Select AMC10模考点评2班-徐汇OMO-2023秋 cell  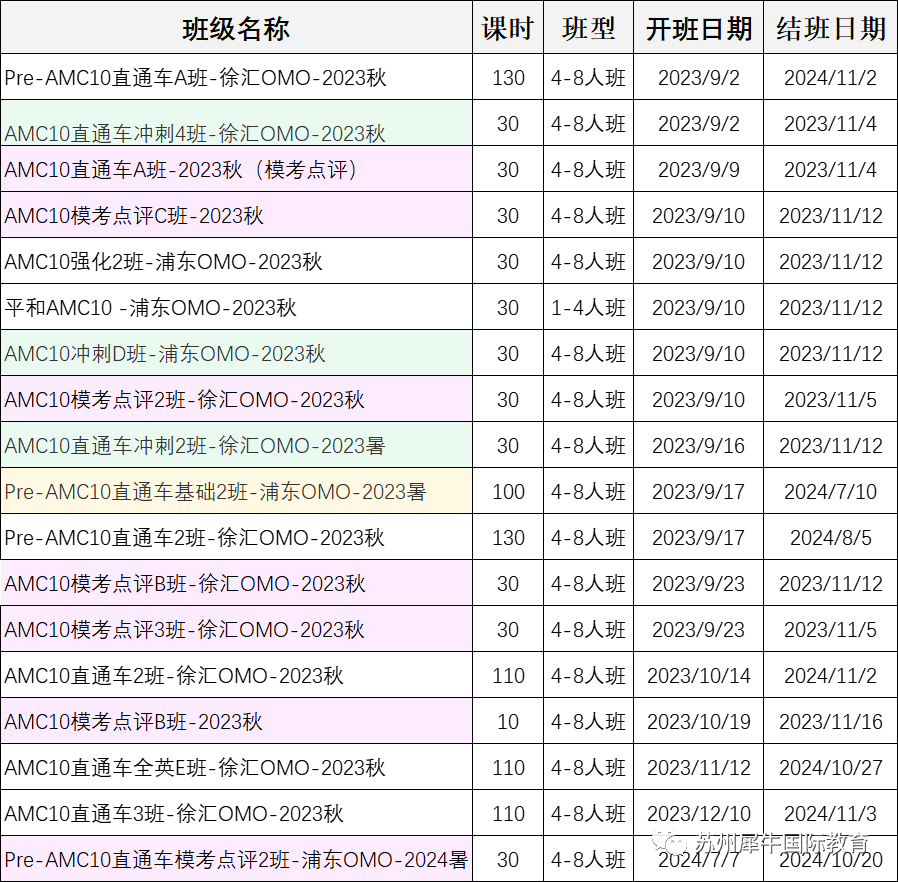pyautogui.click(x=236, y=399)
